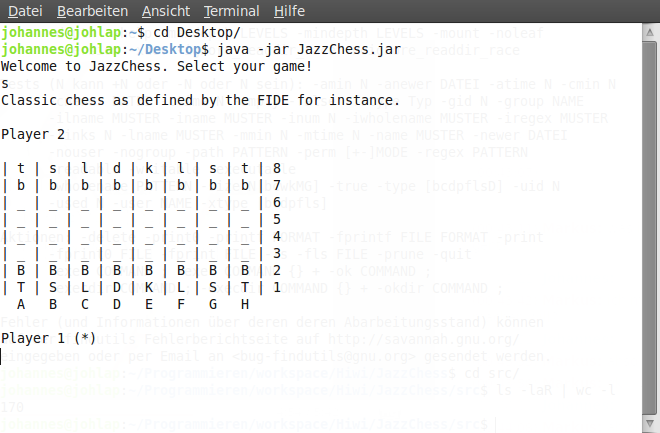Click column label H below the board

pos(244,304)
